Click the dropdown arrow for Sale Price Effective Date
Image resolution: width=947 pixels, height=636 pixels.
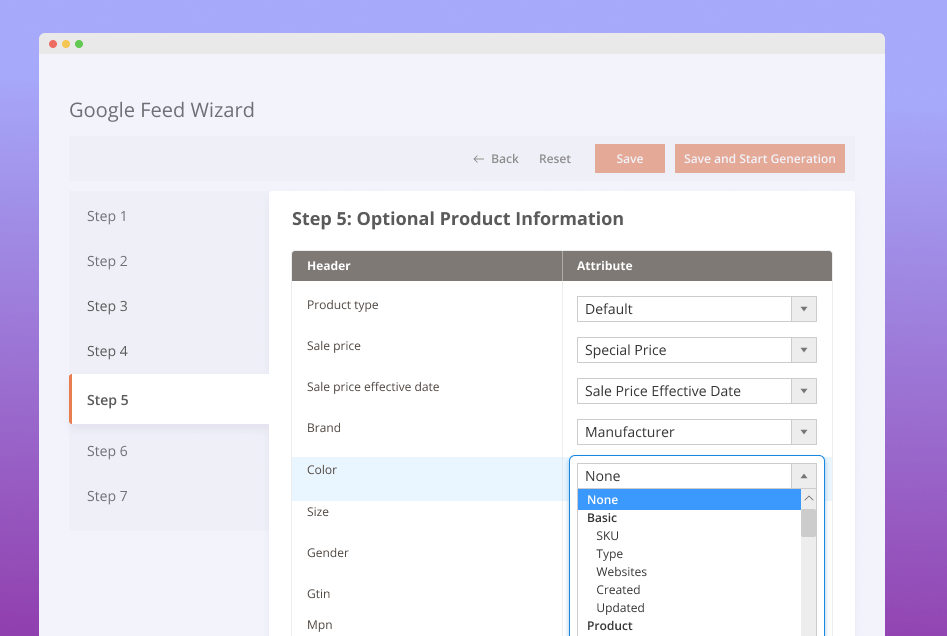803,390
